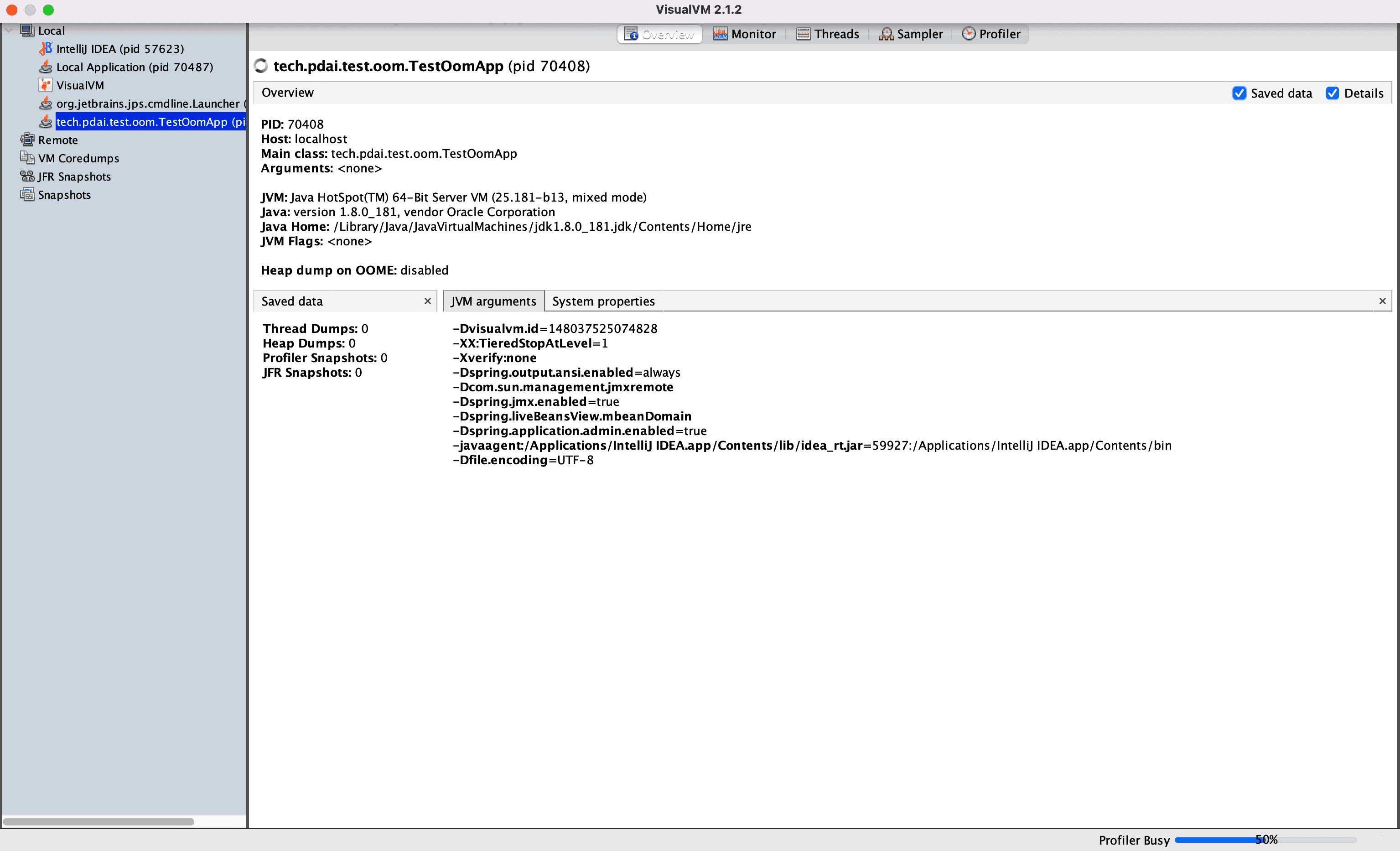
Task: Click the VM Coredumps icon
Action: (x=27, y=158)
